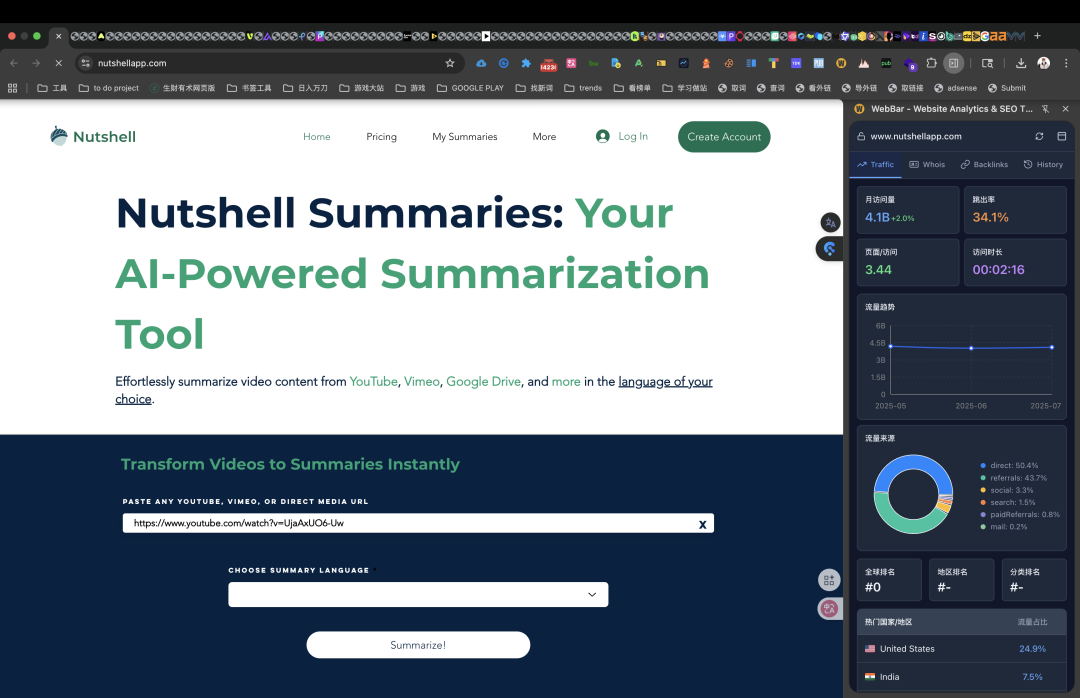1080x698 pixels.
Task: Open the apps grid in bookmarks bar
Action: [12, 88]
